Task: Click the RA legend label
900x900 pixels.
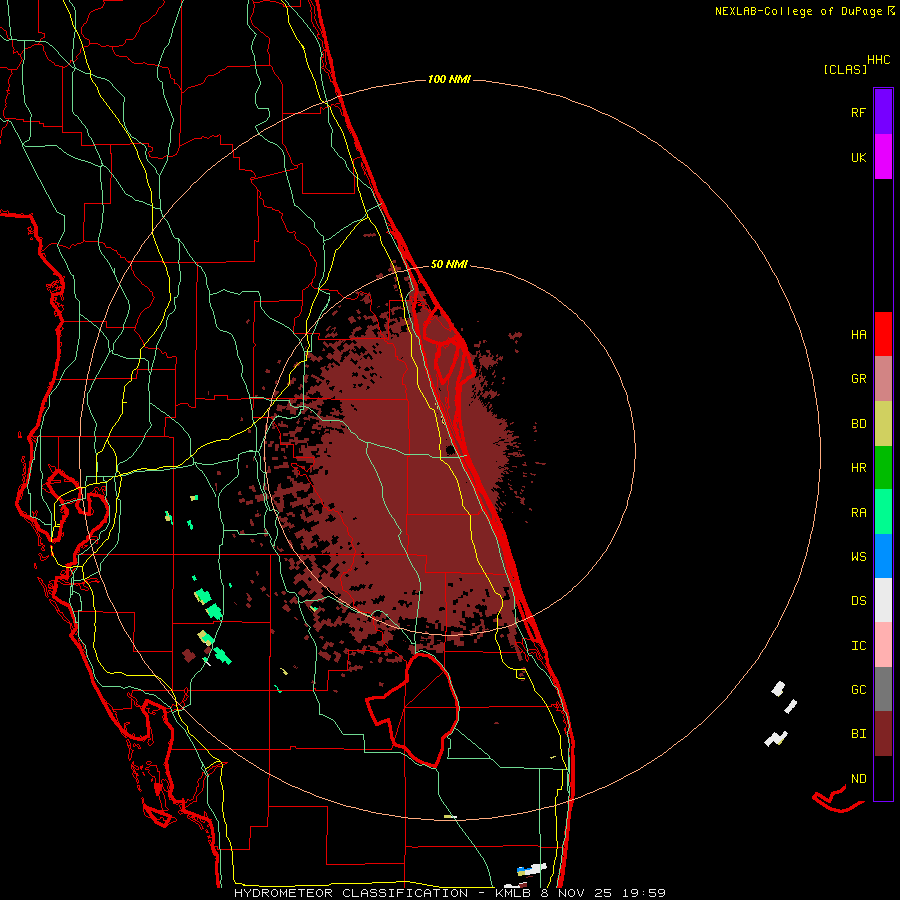Action: (x=858, y=513)
